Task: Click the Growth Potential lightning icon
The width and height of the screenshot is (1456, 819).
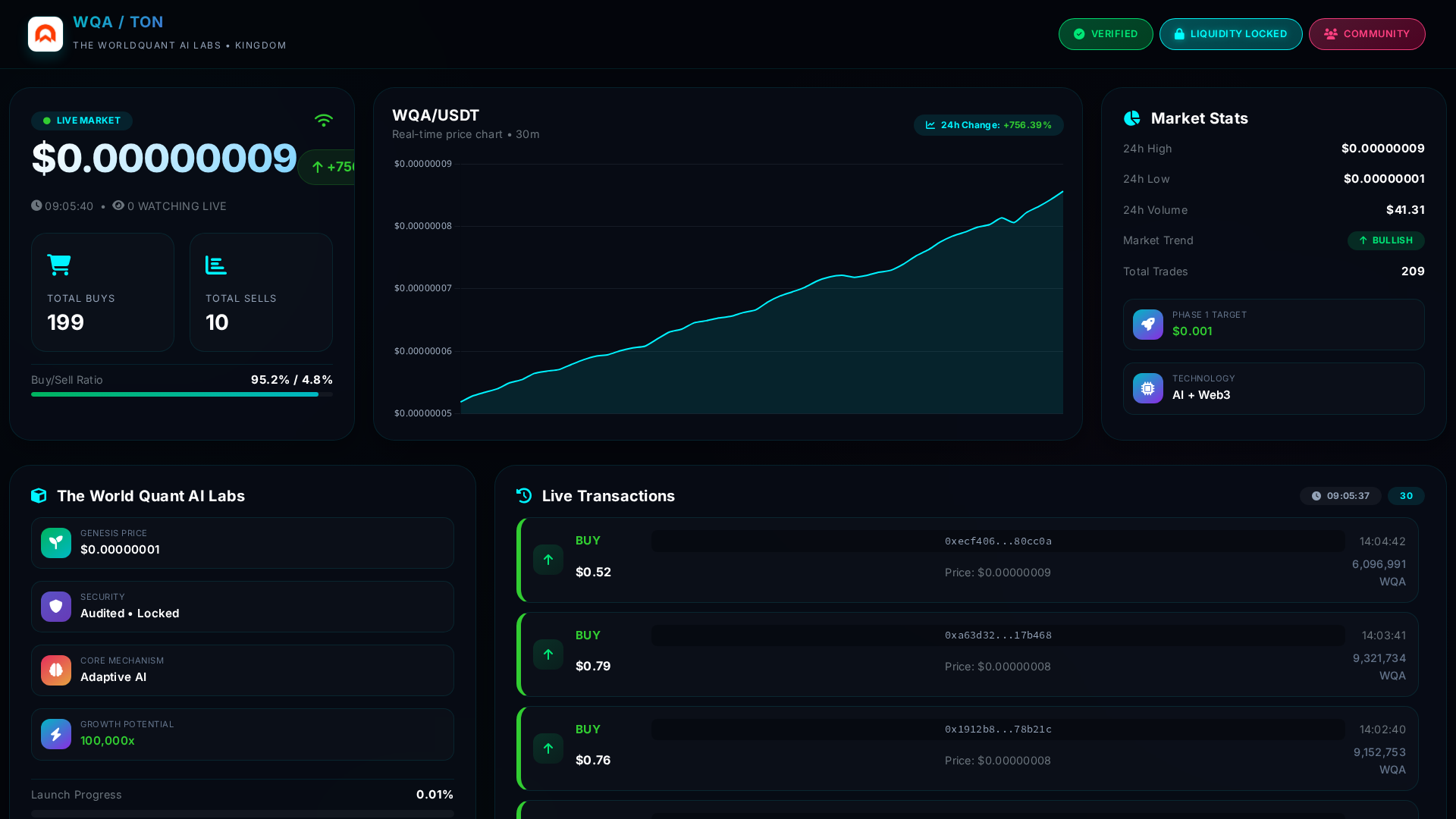Action: coord(56,733)
